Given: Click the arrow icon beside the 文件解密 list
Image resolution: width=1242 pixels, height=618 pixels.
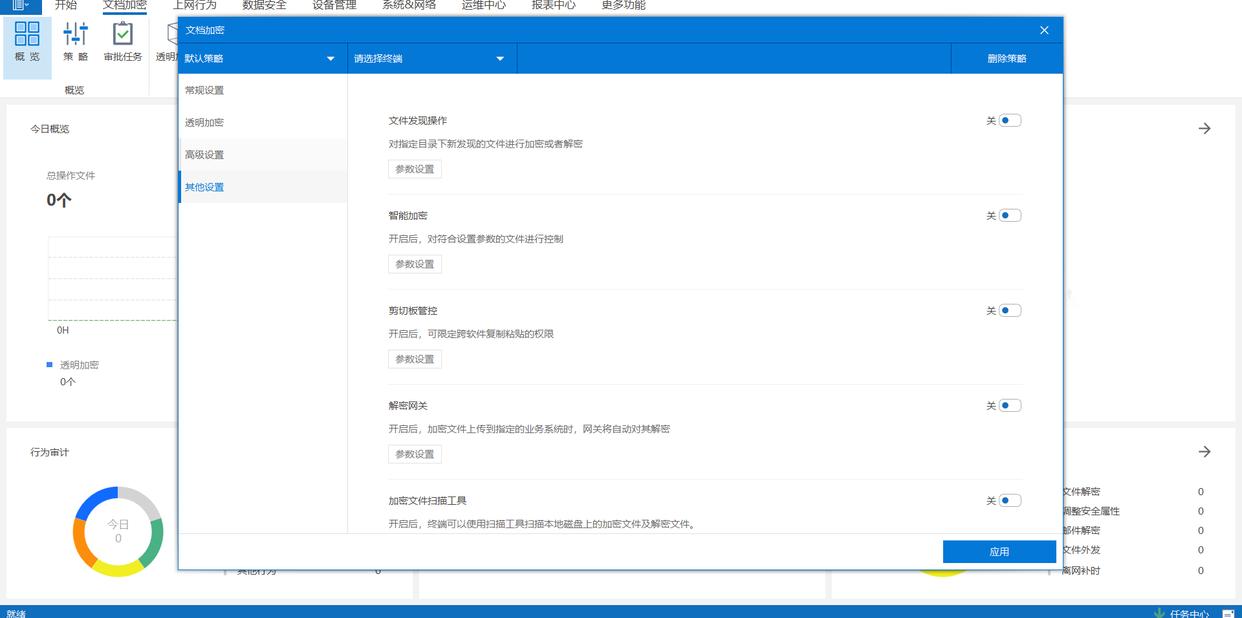Looking at the screenshot, I should pos(1204,452).
